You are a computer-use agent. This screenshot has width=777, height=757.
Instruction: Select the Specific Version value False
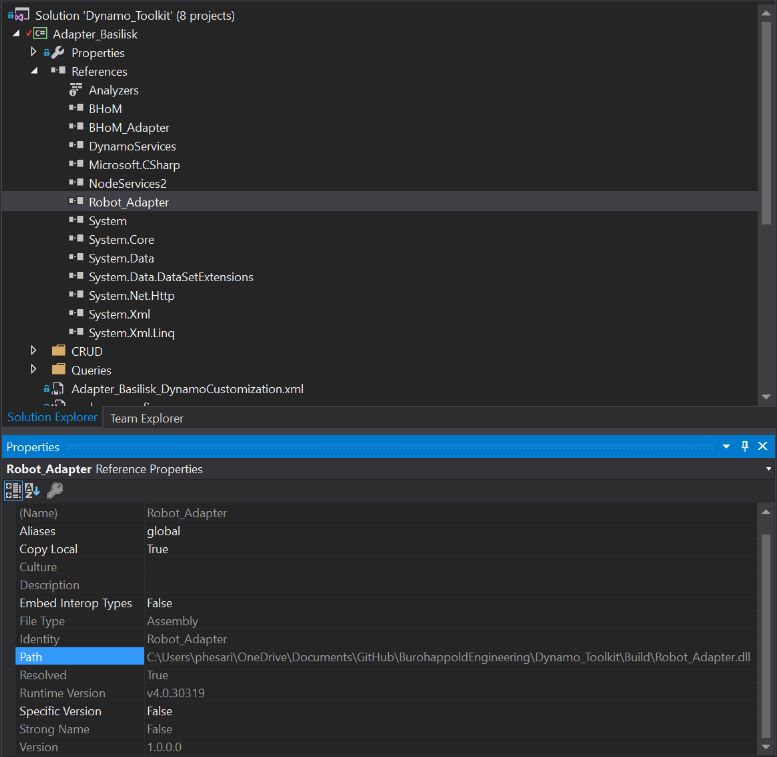[x=159, y=711]
